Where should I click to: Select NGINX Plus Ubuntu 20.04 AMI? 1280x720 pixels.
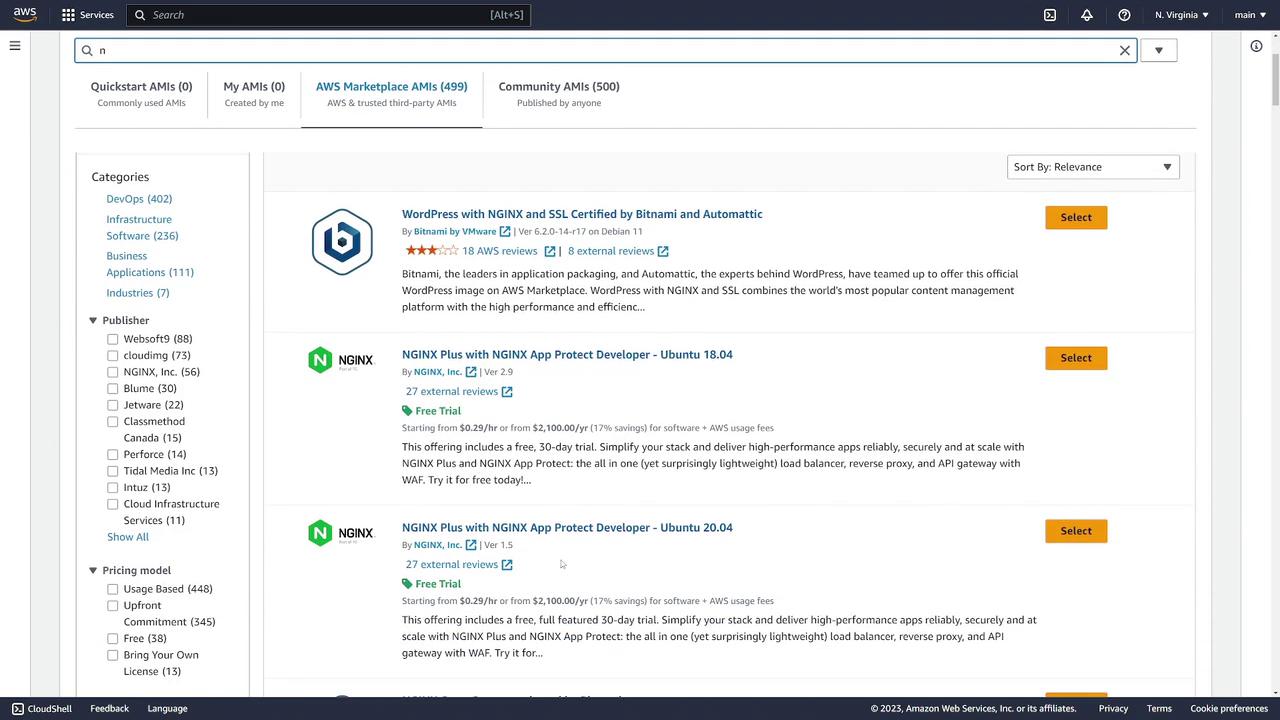tap(1076, 531)
